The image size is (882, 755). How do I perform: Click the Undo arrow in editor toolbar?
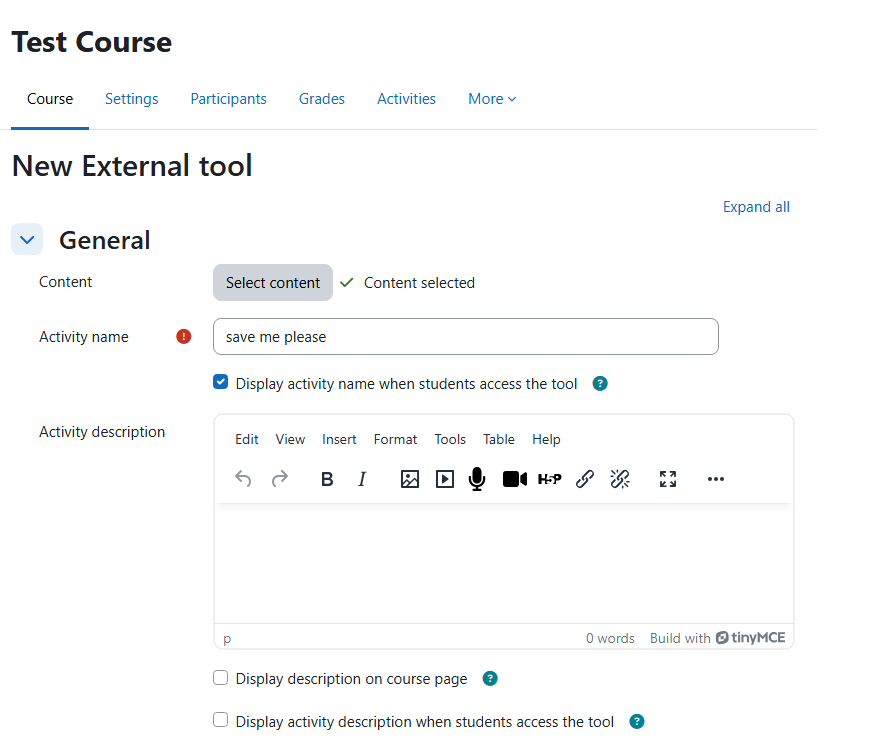tap(243, 479)
